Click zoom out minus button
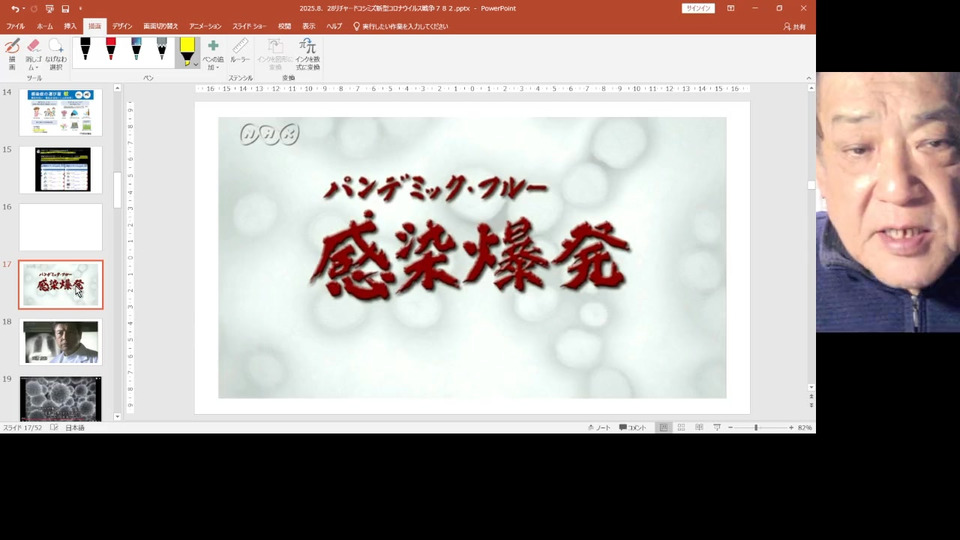This screenshot has width=960, height=540. tap(730, 427)
